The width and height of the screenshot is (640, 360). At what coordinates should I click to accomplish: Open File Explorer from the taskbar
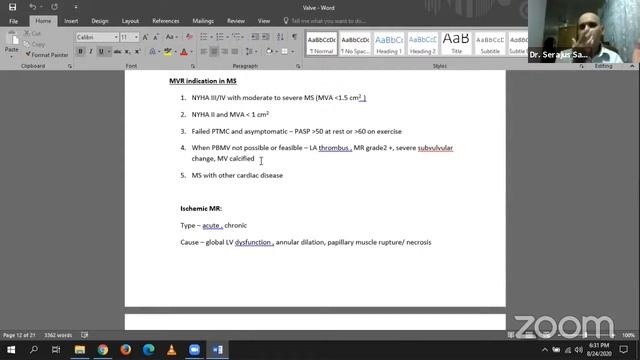pyautogui.click(x=80, y=350)
